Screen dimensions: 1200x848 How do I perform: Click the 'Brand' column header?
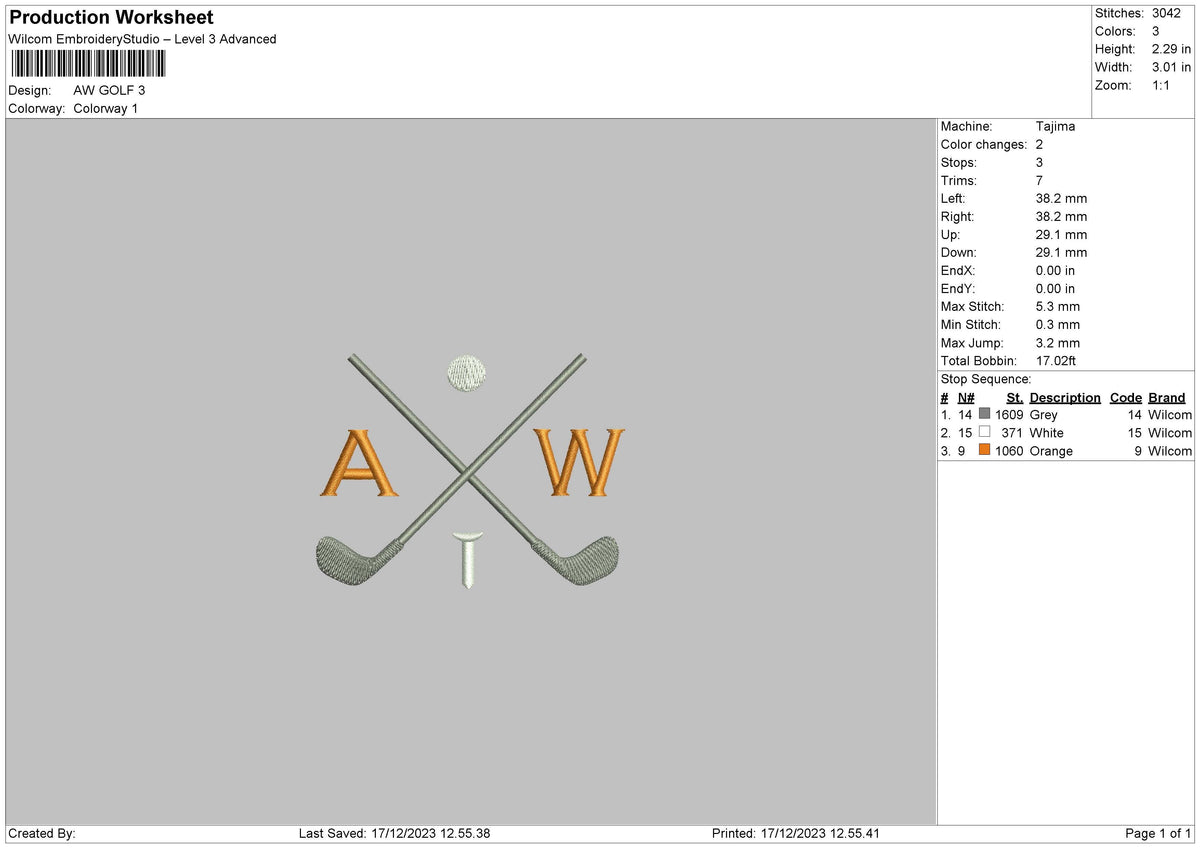pyautogui.click(x=1167, y=397)
